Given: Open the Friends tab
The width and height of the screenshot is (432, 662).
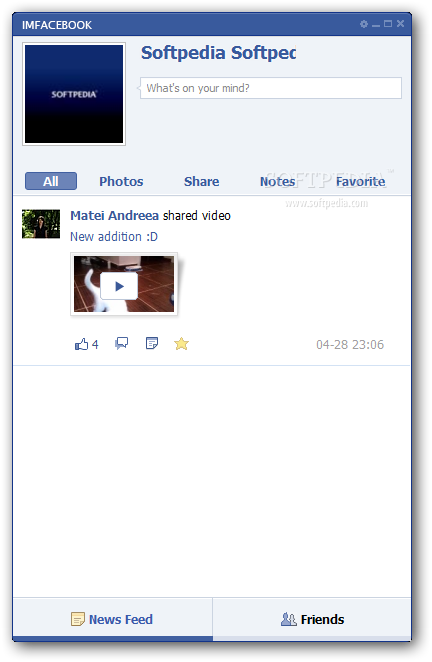Looking at the screenshot, I should [x=312, y=619].
